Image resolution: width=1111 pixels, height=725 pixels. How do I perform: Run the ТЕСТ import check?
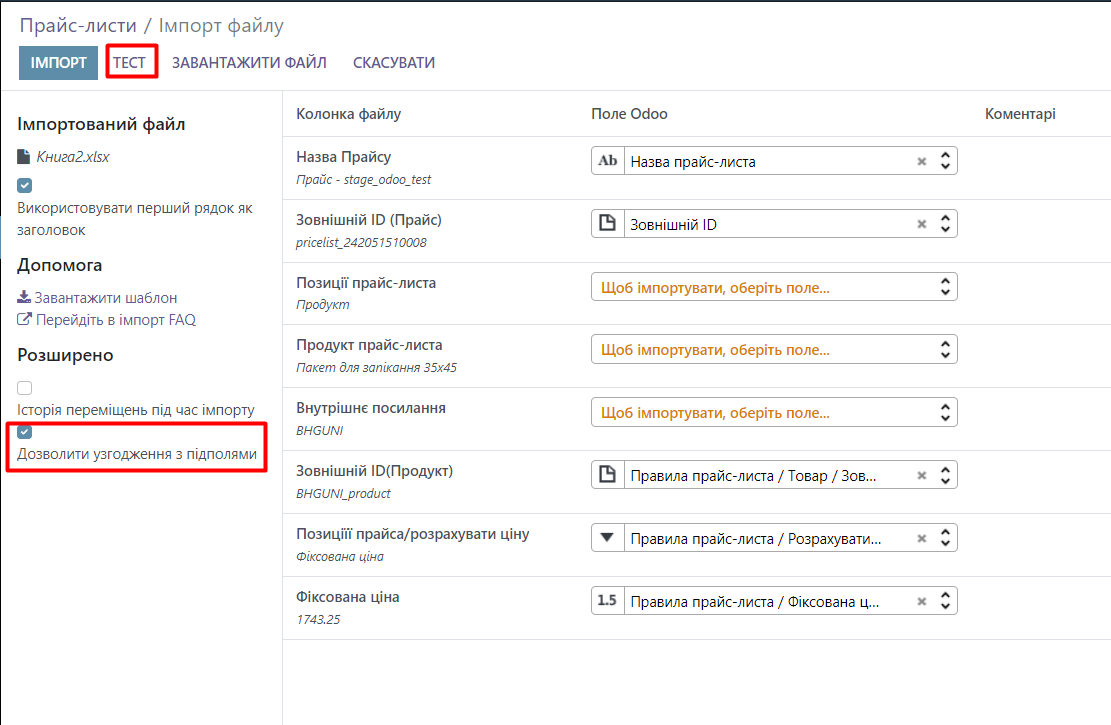click(129, 63)
